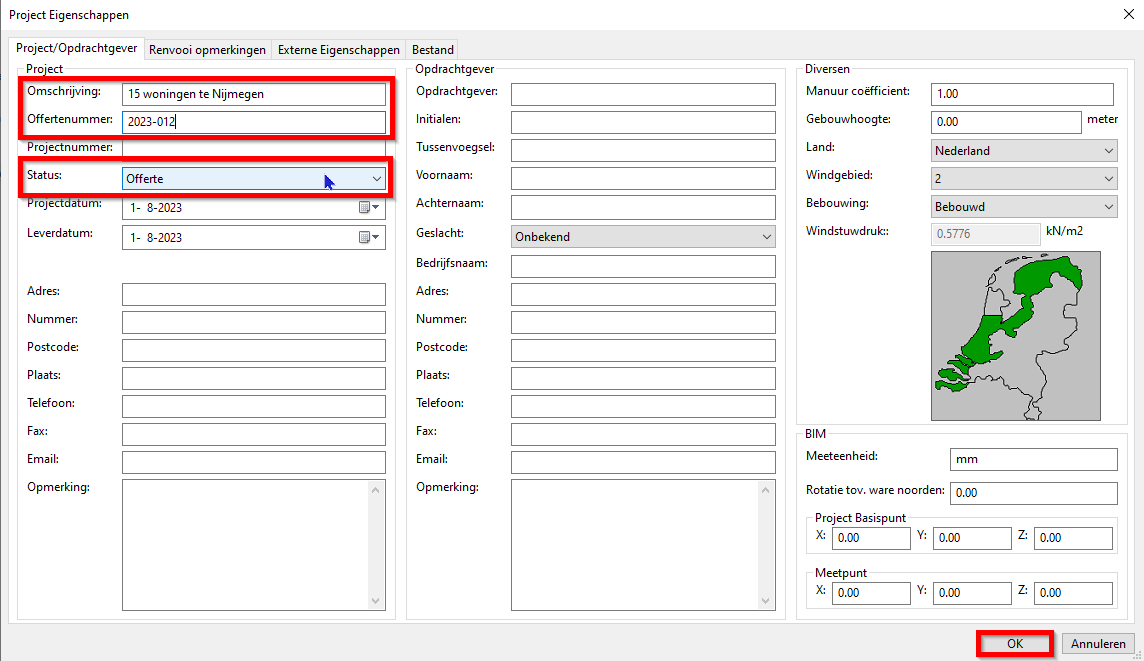Open the Windgebied dropdown
Viewport: 1144px width, 661px height.
click(x=1108, y=179)
